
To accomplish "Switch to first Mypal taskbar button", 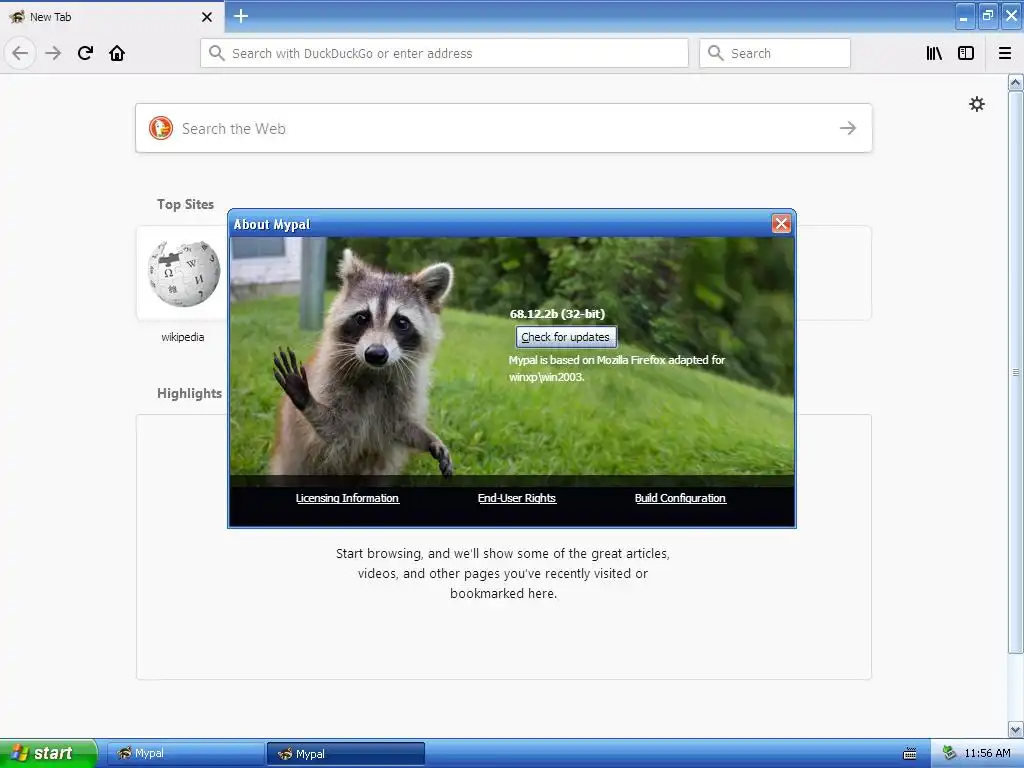I will pos(185,753).
